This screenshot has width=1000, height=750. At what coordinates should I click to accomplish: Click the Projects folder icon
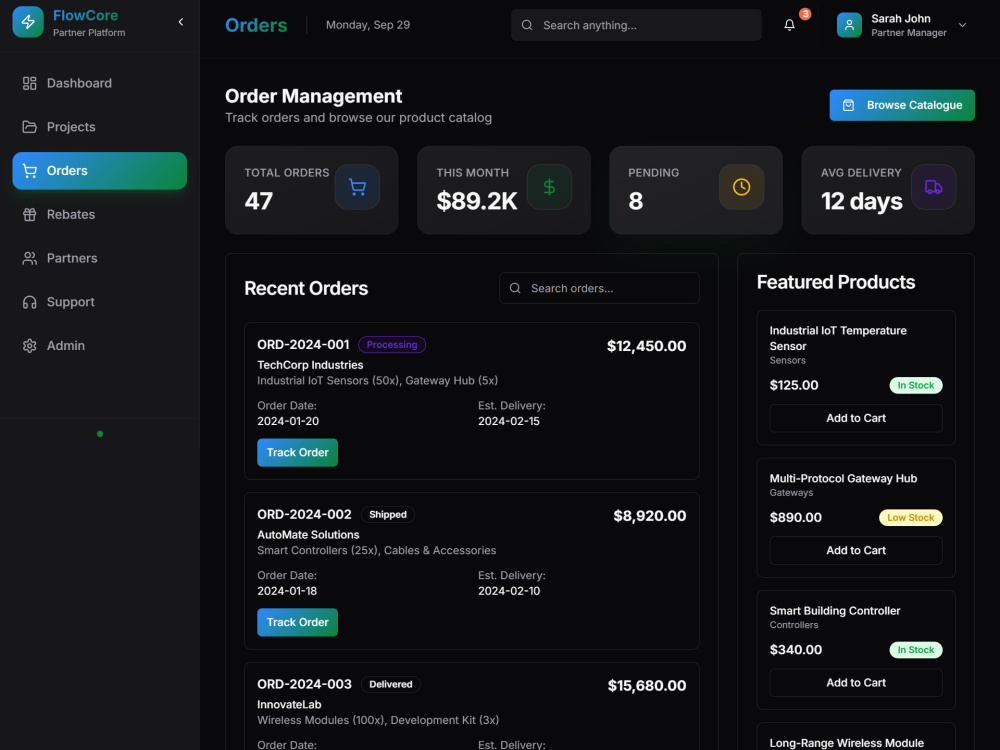[x=29, y=127]
